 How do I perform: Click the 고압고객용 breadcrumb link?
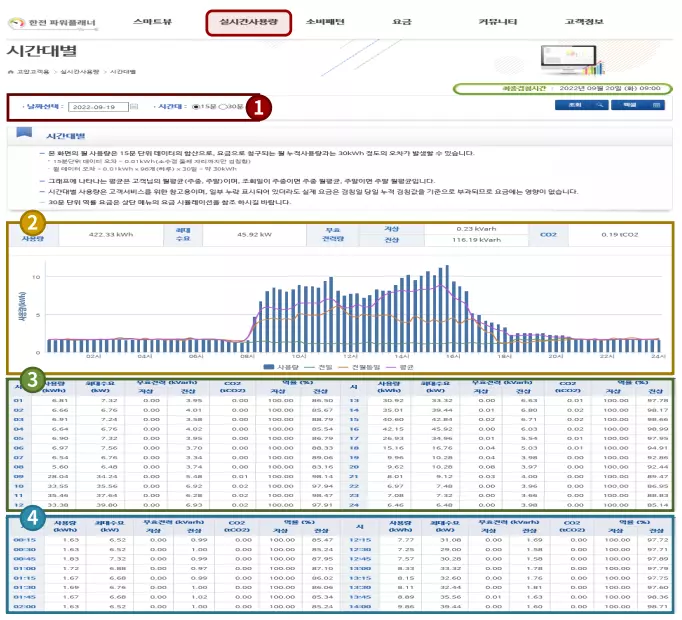(x=33, y=72)
